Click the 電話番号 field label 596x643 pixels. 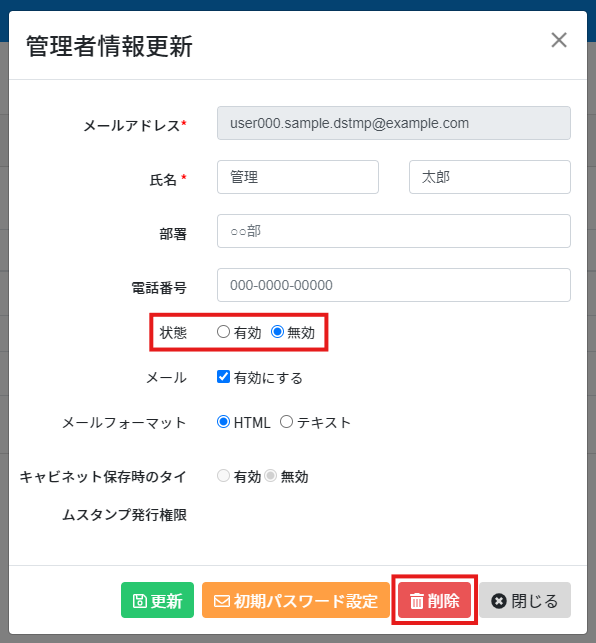coord(159,288)
